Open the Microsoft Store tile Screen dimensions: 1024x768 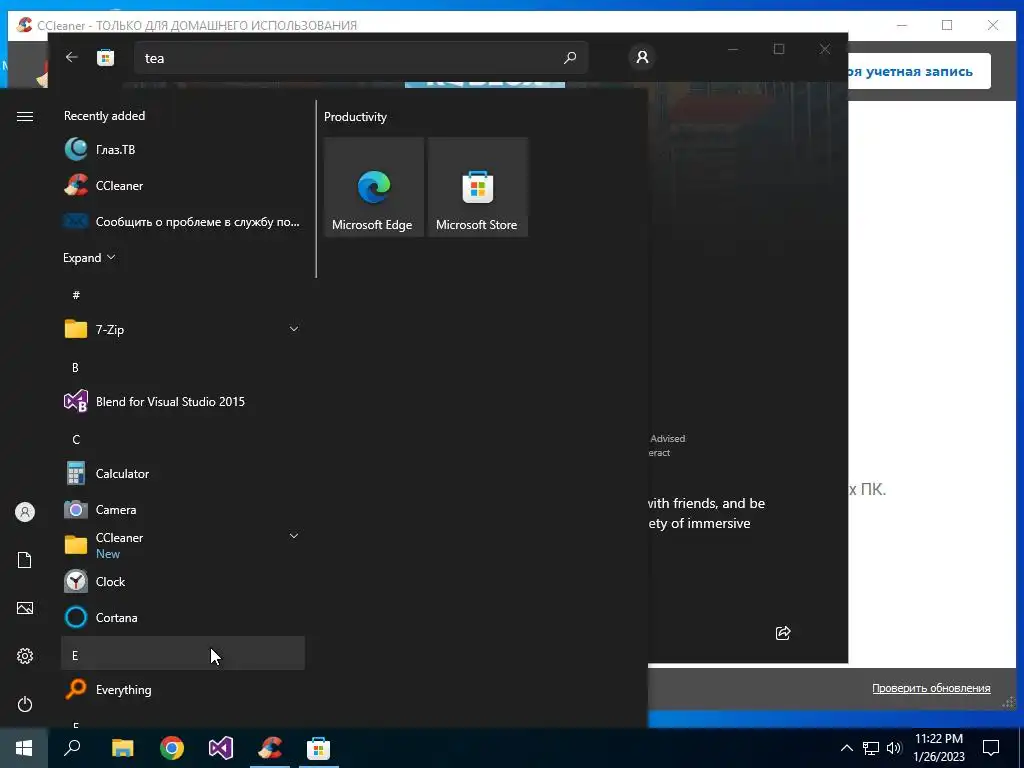[x=477, y=187]
